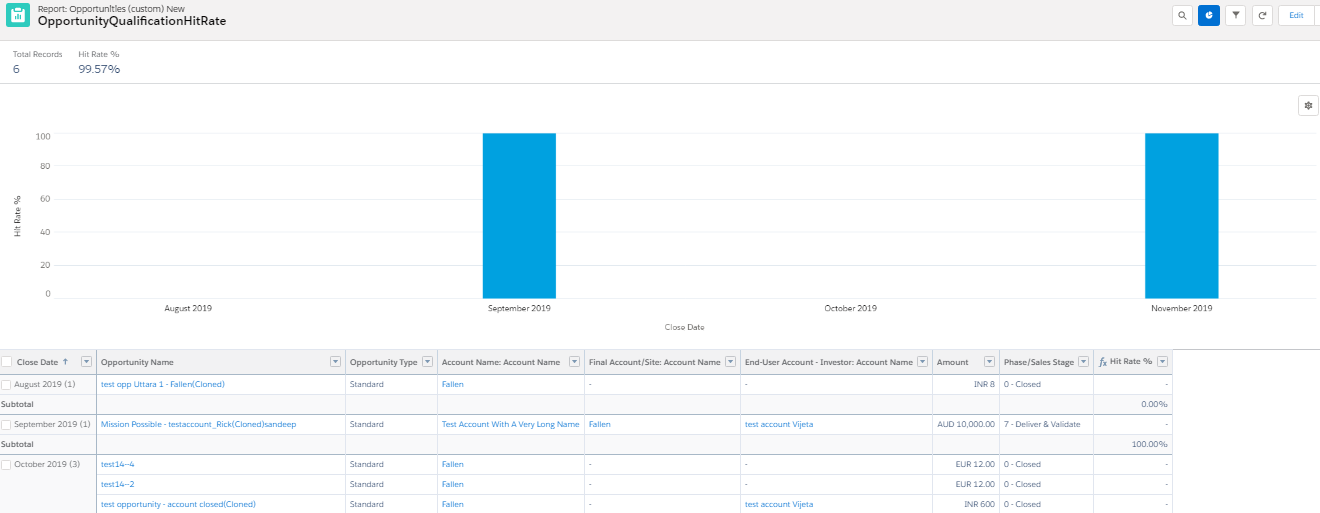Open the Opportunity Name column dropdown
This screenshot has height=513, width=1320.
pyautogui.click(x=336, y=362)
